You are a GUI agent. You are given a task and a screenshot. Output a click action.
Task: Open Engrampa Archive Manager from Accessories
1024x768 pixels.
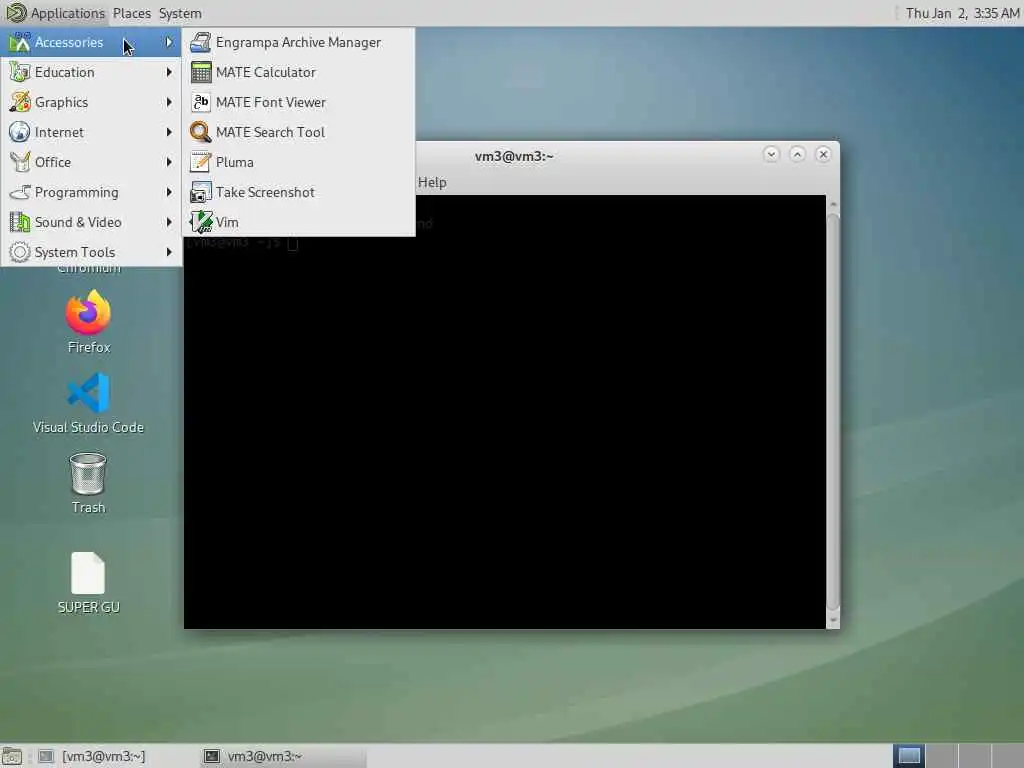(298, 42)
